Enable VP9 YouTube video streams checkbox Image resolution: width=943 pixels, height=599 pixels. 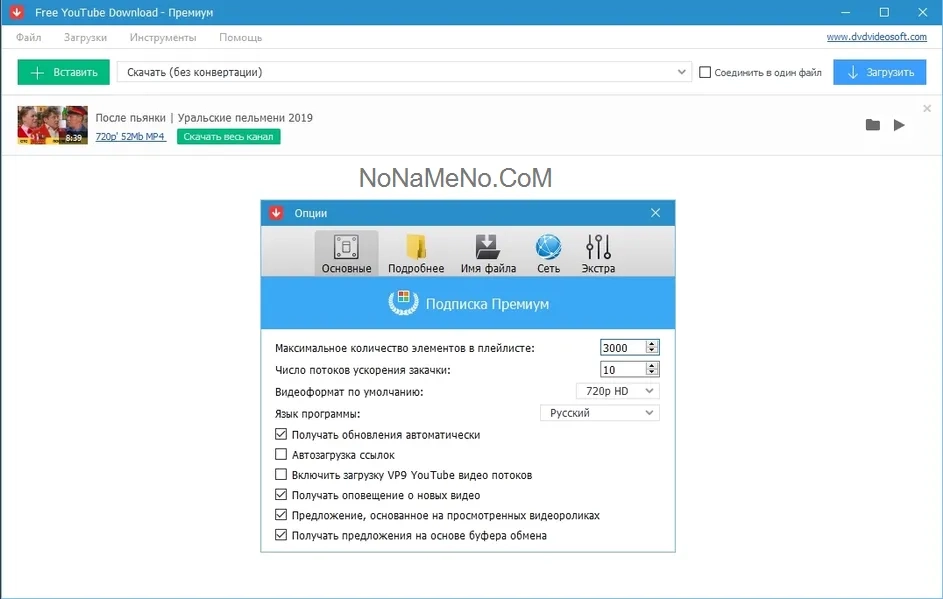tap(281, 475)
